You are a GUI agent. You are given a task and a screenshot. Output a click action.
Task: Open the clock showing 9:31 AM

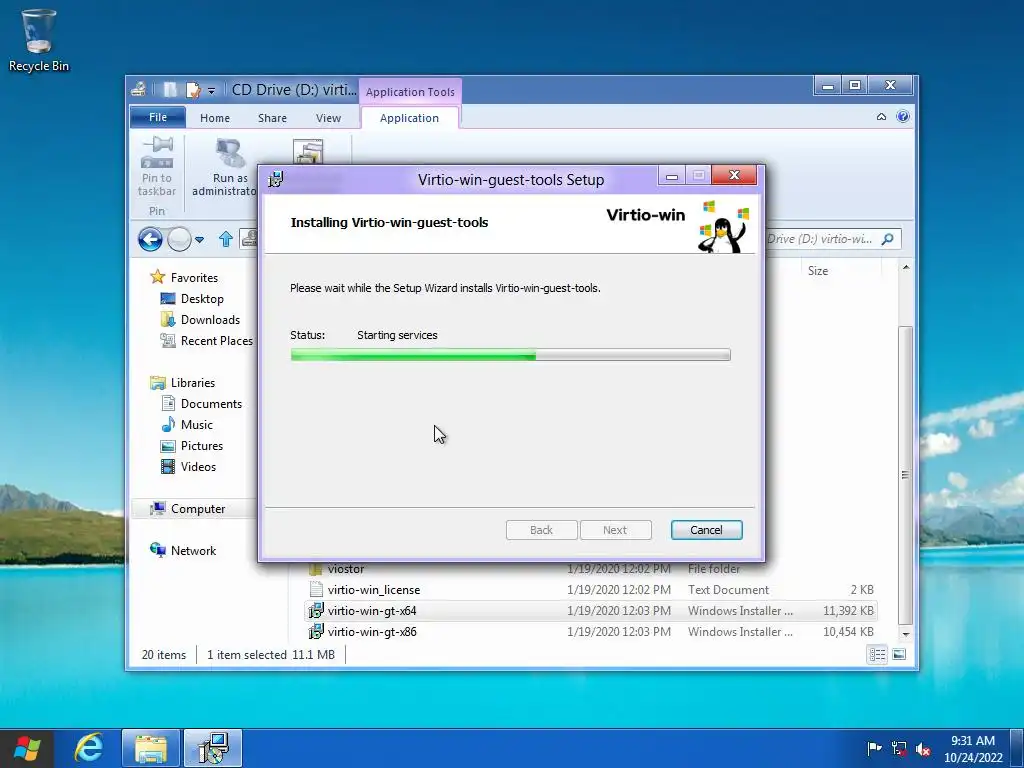coord(972,748)
